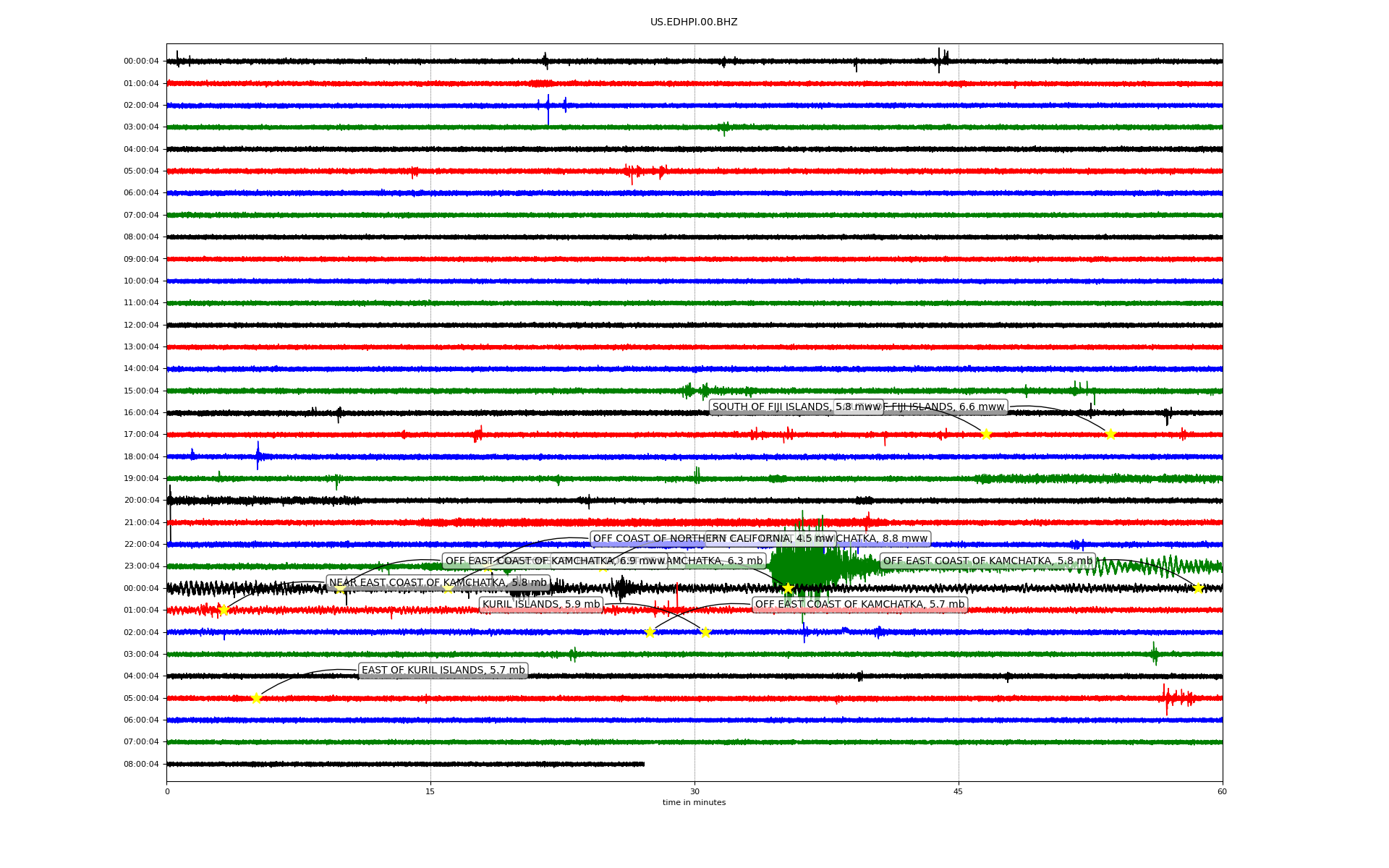Click the plot title US.EDHPI.00.BHZ

[x=694, y=22]
